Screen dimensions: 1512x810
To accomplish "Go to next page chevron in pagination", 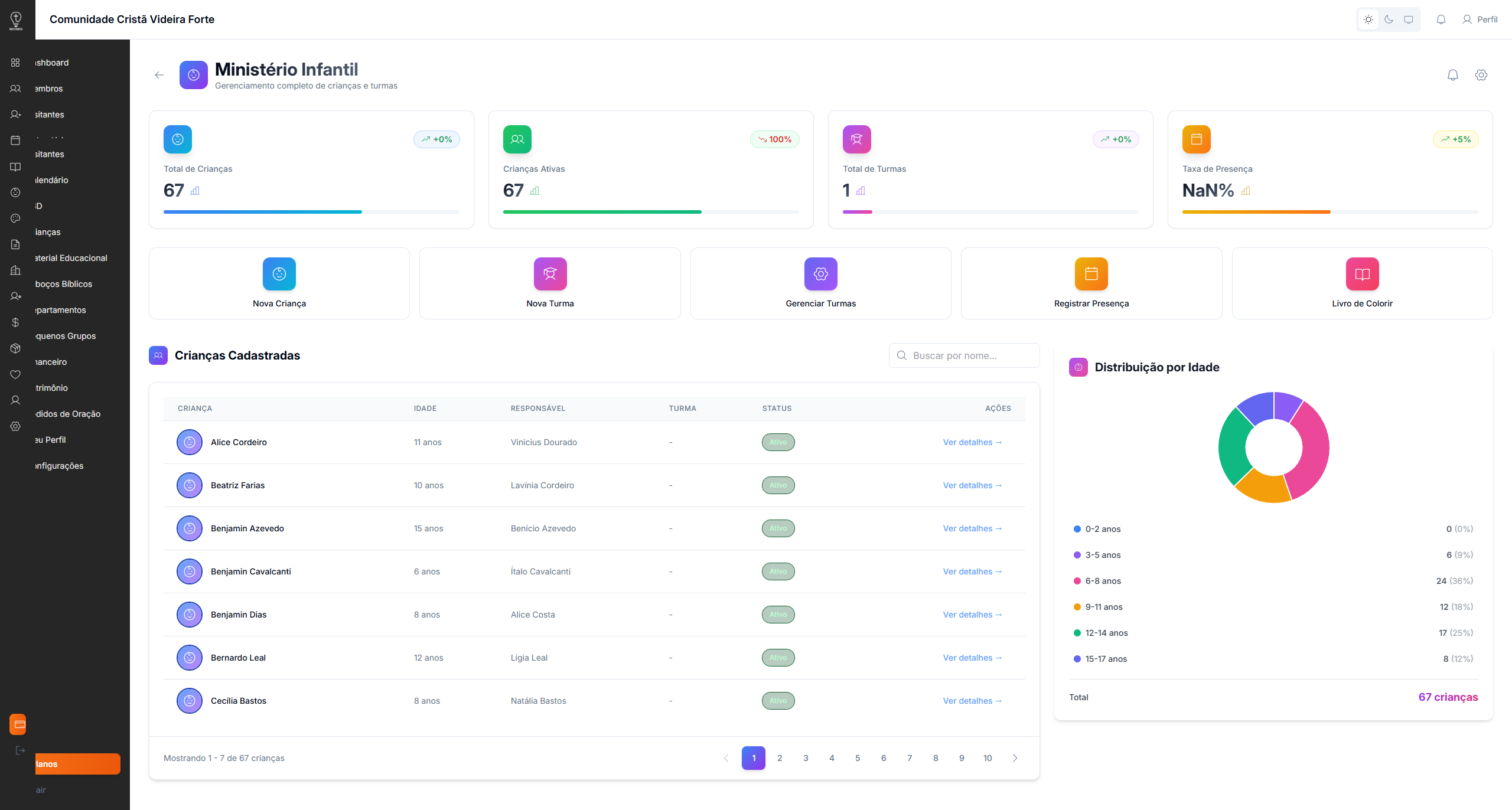I will [x=1015, y=758].
